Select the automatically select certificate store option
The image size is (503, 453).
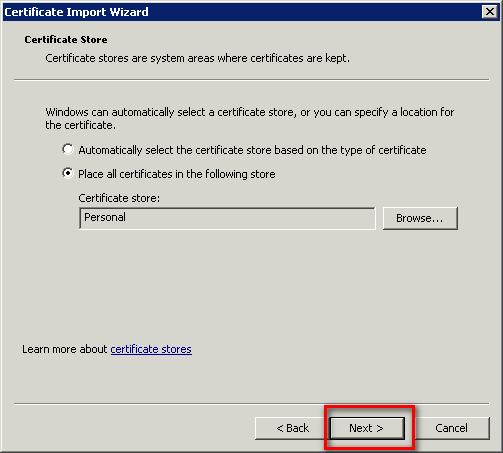pos(68,149)
